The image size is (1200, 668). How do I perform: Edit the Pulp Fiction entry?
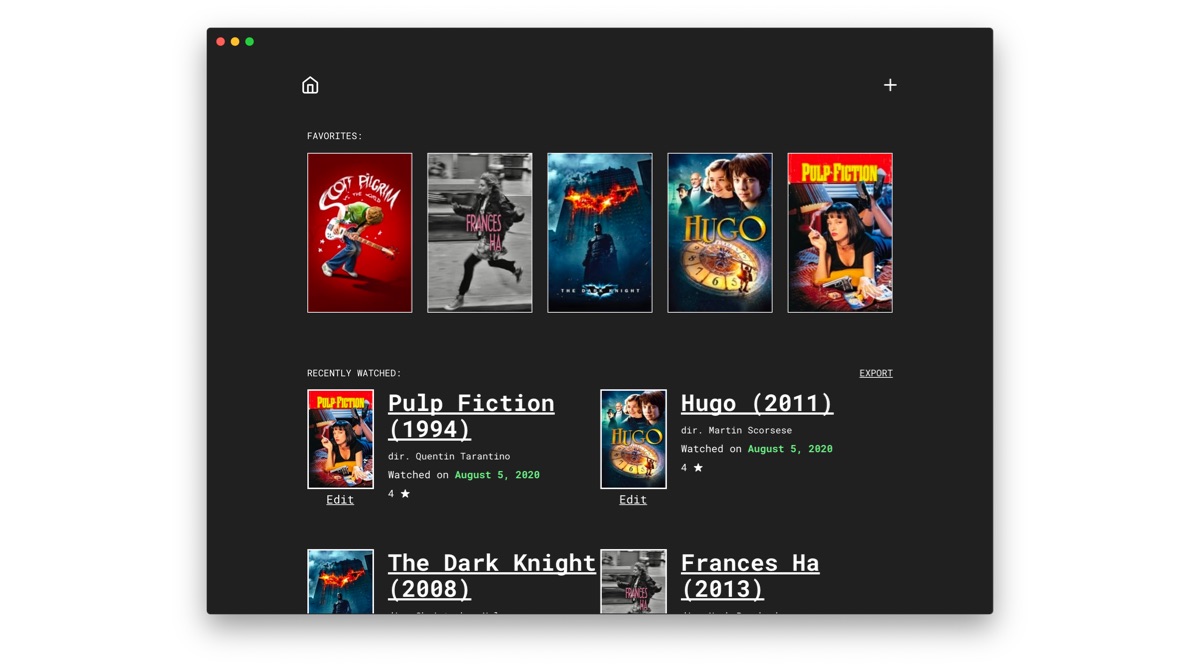340,500
